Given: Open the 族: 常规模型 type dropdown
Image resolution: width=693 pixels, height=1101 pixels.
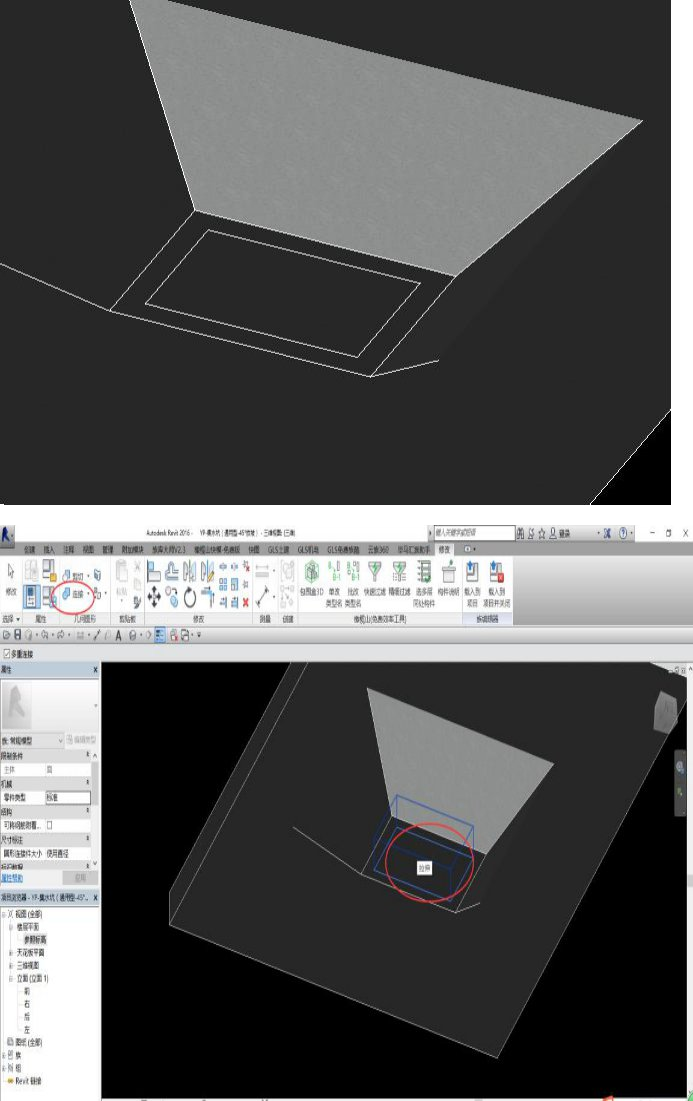Looking at the screenshot, I should click(x=61, y=740).
